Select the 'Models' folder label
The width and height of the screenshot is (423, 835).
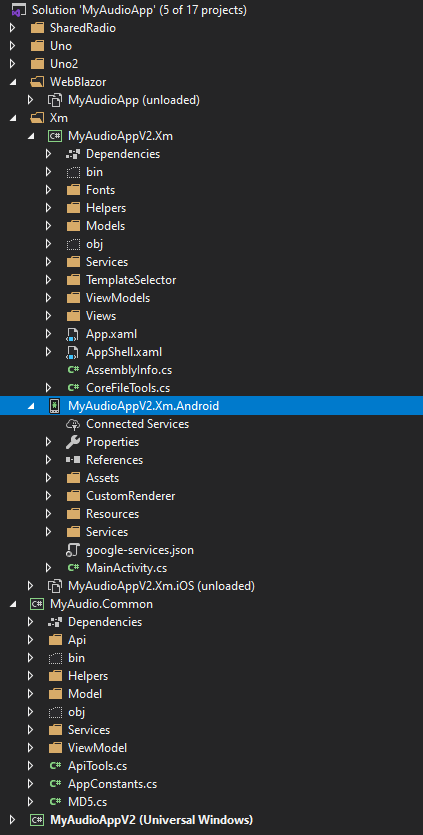click(x=105, y=226)
